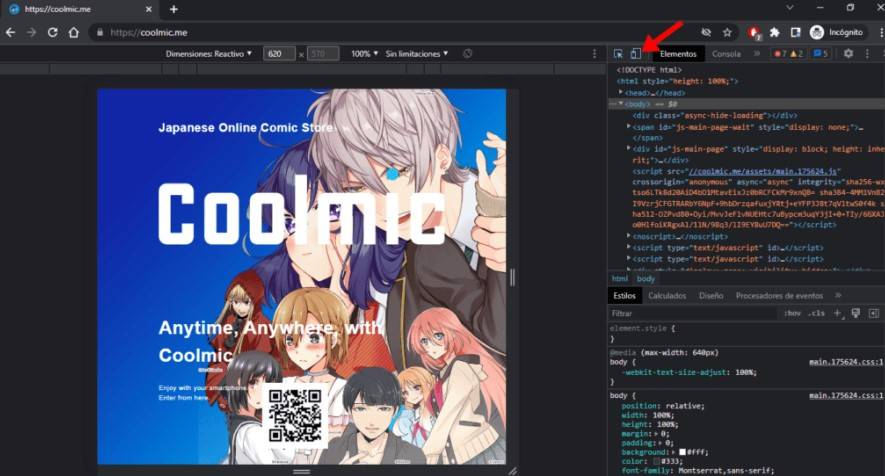Toggle the browser side panel icon
Screen dimensions: 885x476
tap(795, 33)
